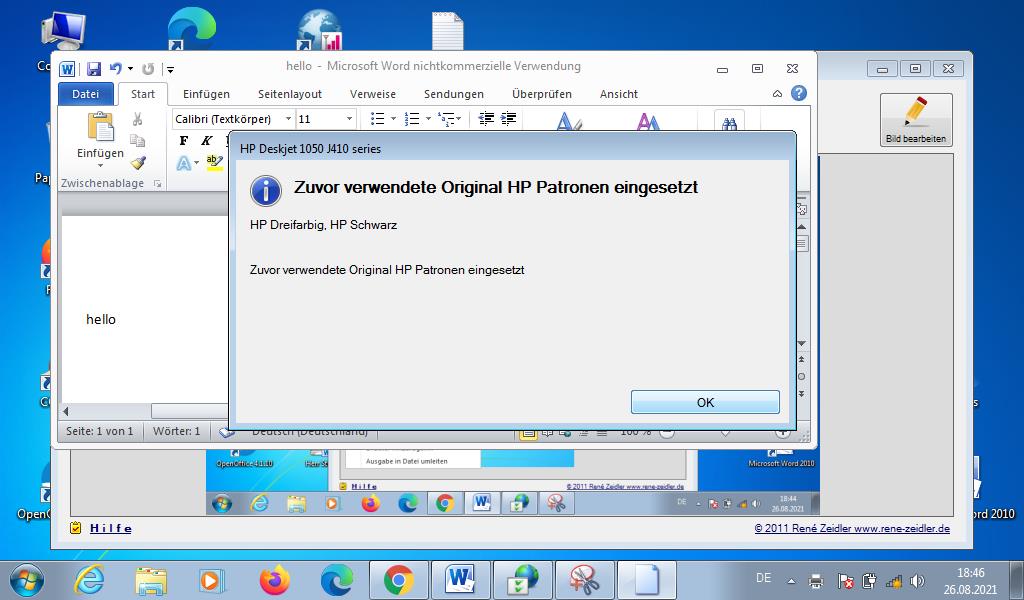The width and height of the screenshot is (1024, 600).
Task: Click the Cut scissors icon
Action: (137, 119)
